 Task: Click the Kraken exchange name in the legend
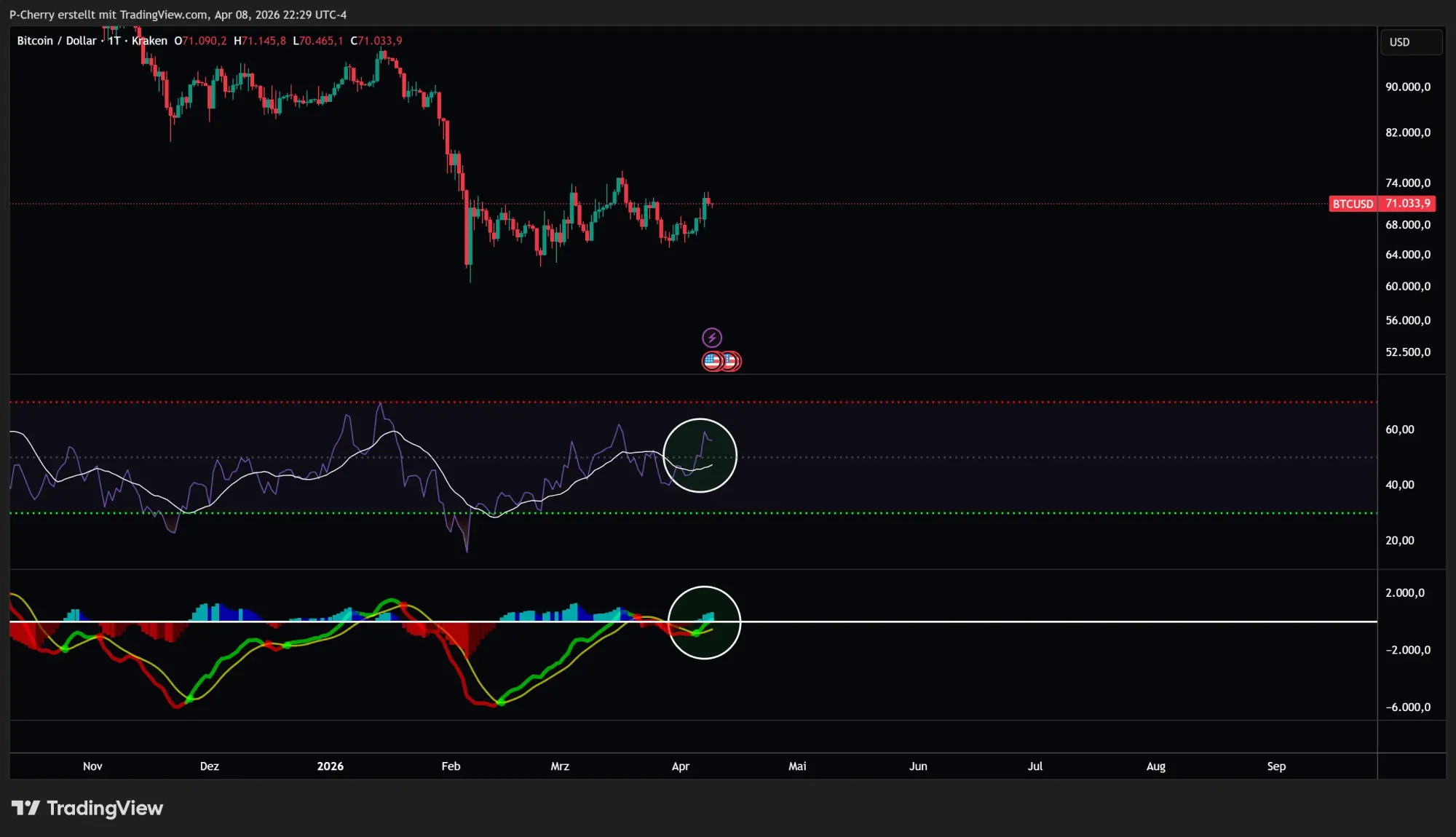point(149,41)
